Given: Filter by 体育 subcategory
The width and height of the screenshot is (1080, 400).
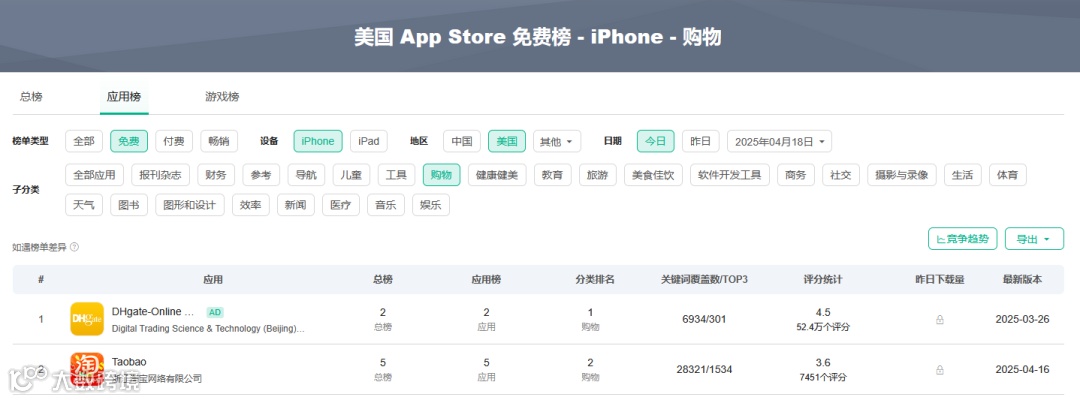Looking at the screenshot, I should point(1008,175).
